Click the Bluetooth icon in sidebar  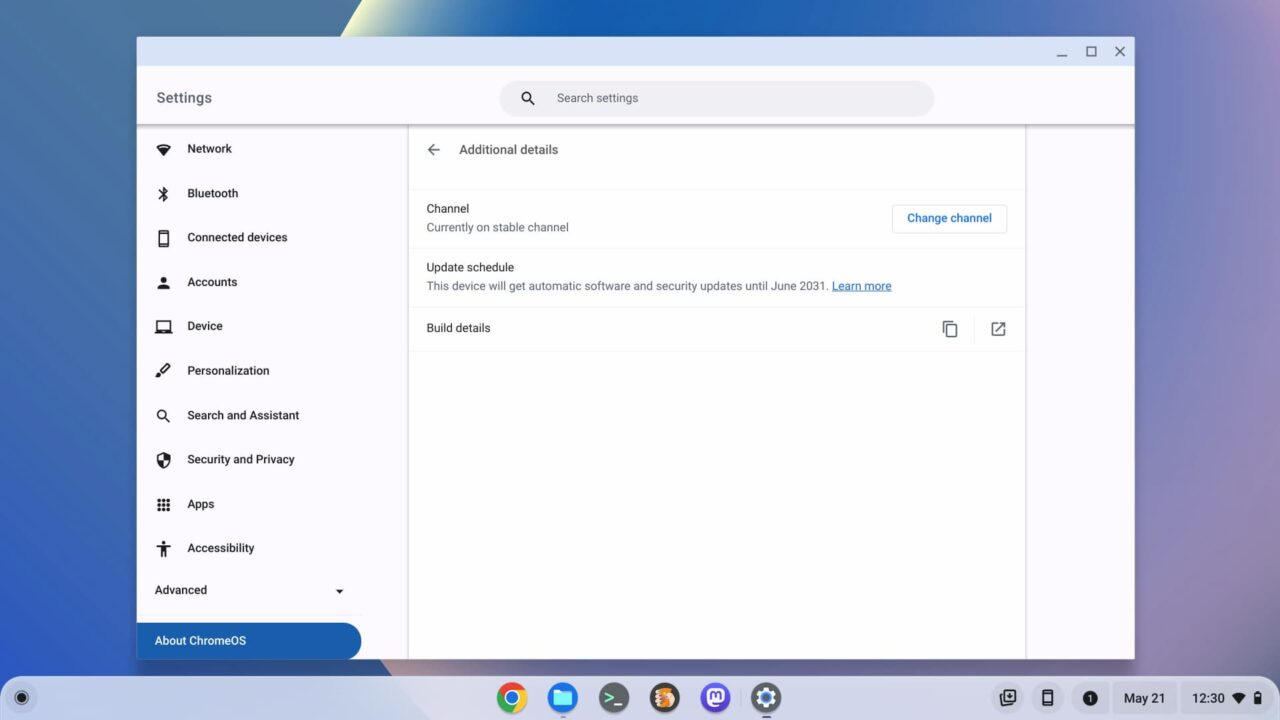[164, 194]
